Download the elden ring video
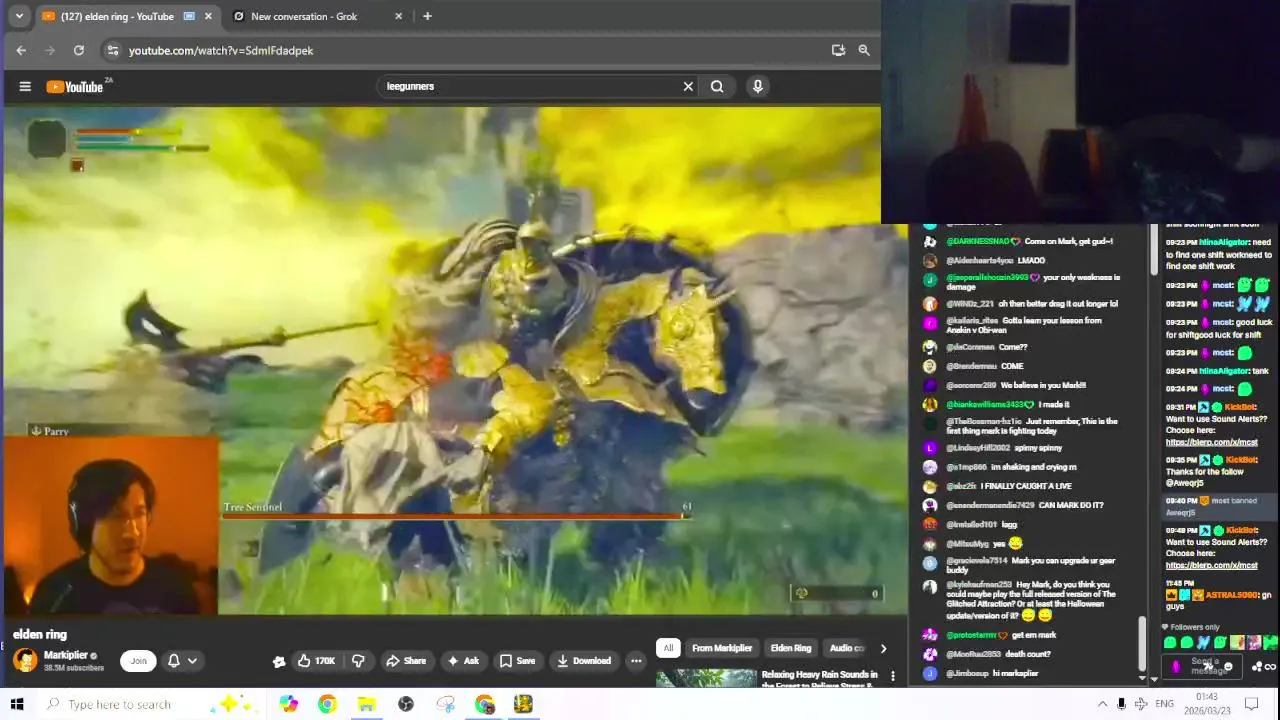1280x720 pixels. (584, 660)
